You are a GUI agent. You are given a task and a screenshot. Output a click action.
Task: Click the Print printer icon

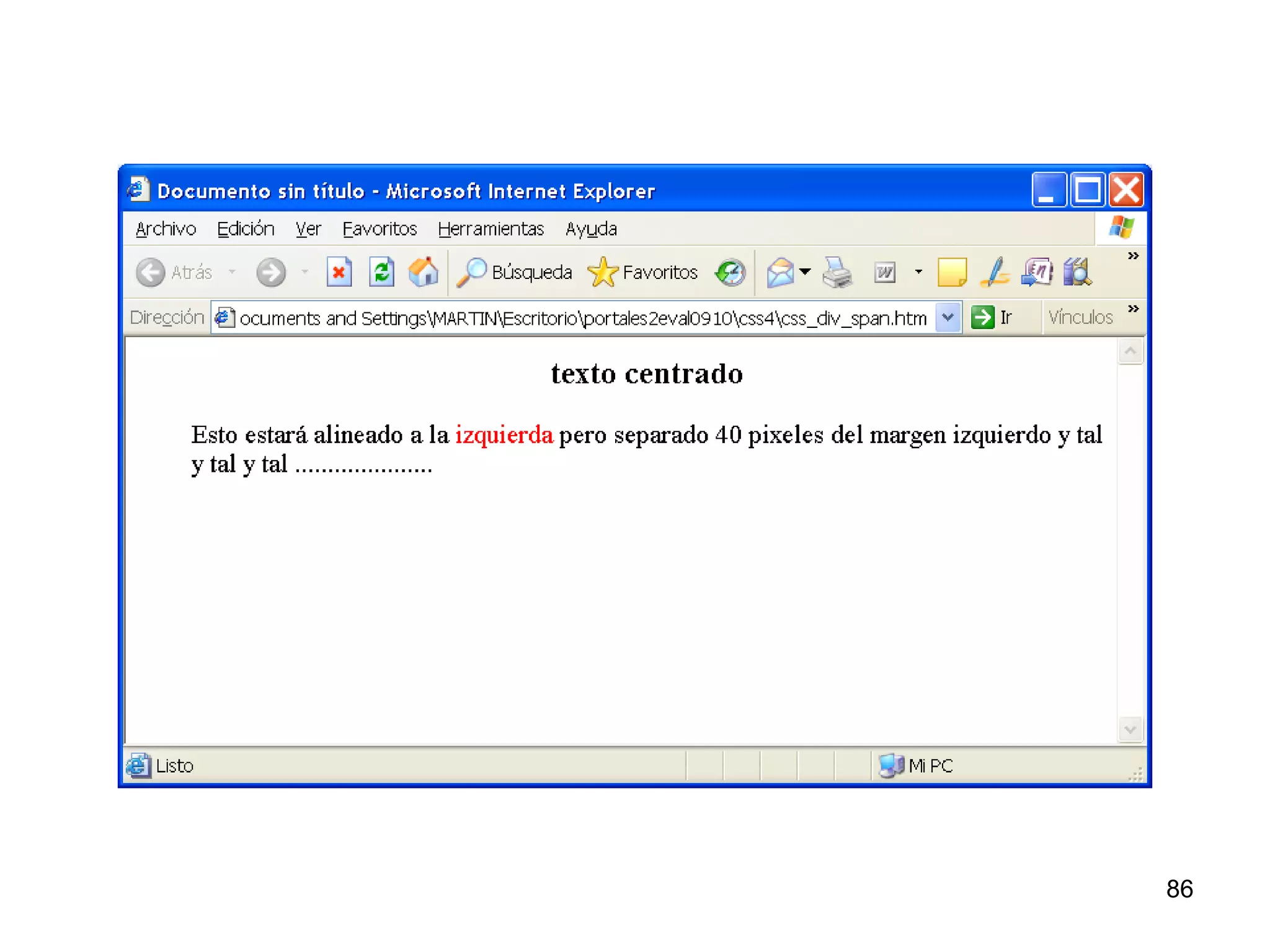837,272
